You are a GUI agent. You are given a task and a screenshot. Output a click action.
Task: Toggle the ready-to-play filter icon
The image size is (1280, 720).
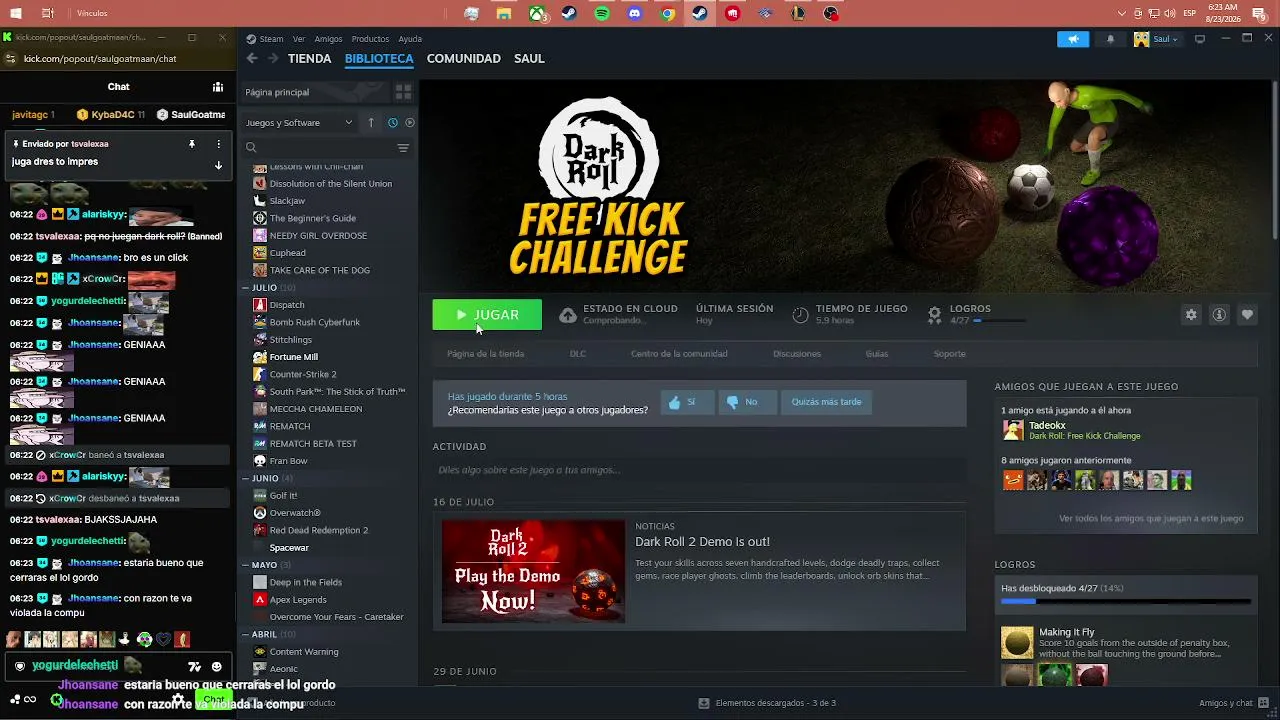[410, 123]
